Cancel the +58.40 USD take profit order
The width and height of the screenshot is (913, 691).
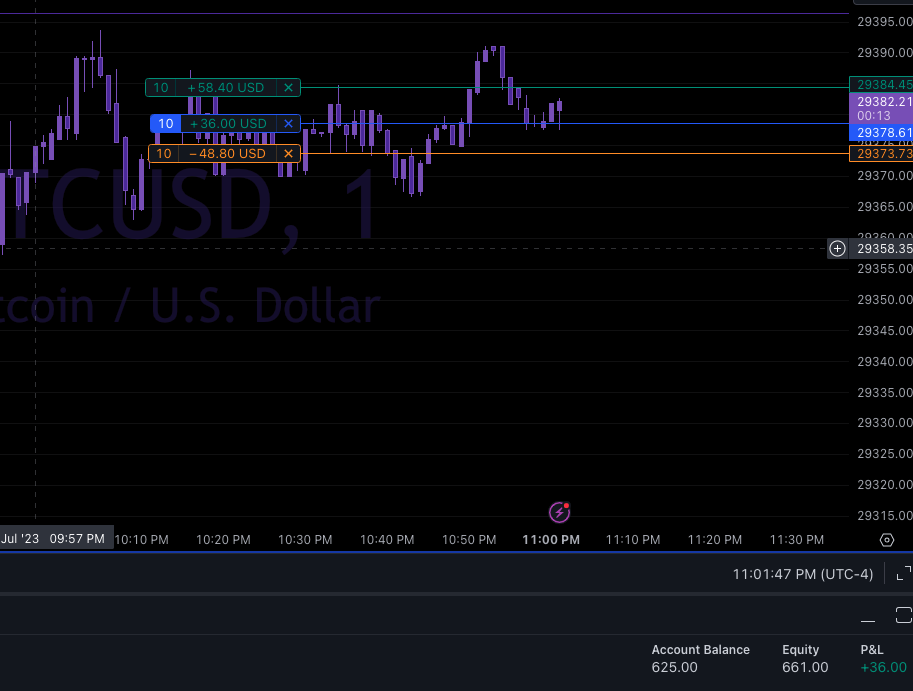[288, 88]
